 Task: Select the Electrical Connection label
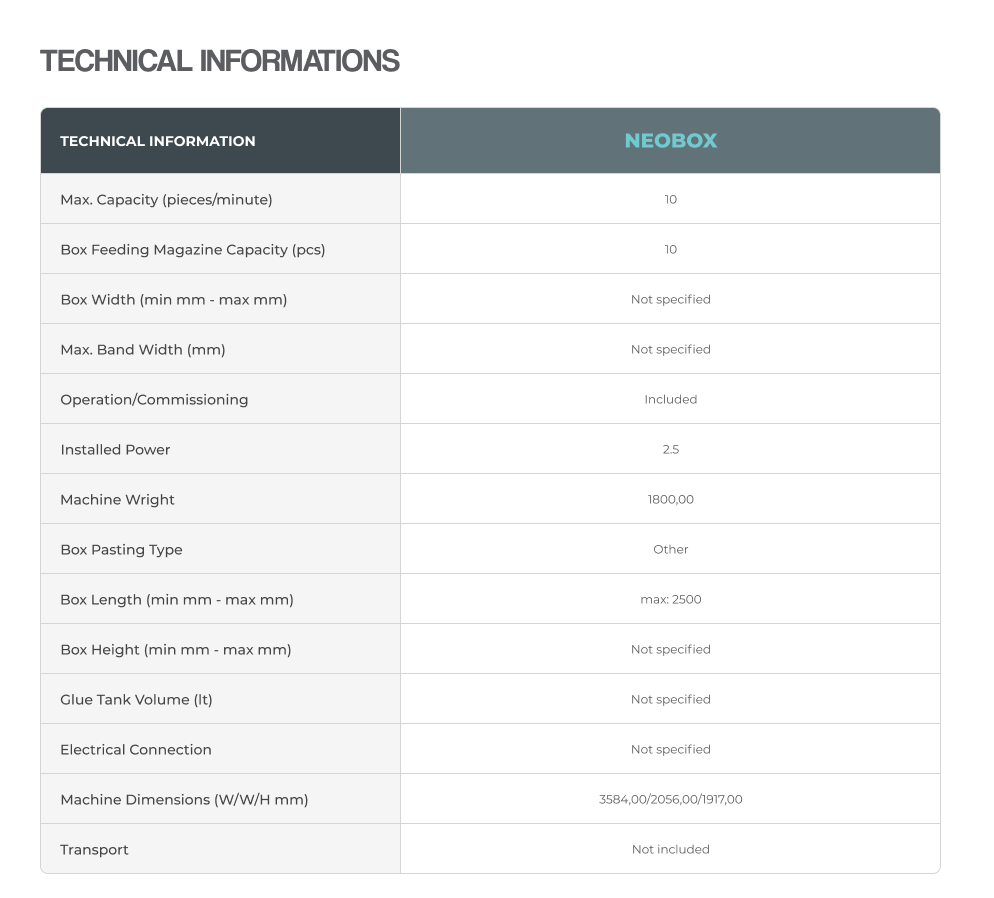pyautogui.click(x=136, y=749)
